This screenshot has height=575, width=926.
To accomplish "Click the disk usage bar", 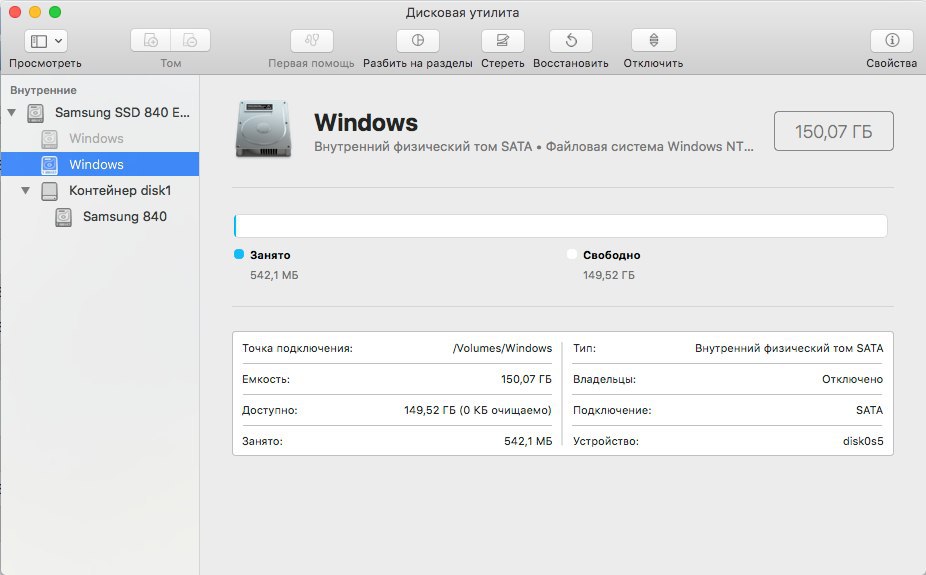I will [560, 226].
